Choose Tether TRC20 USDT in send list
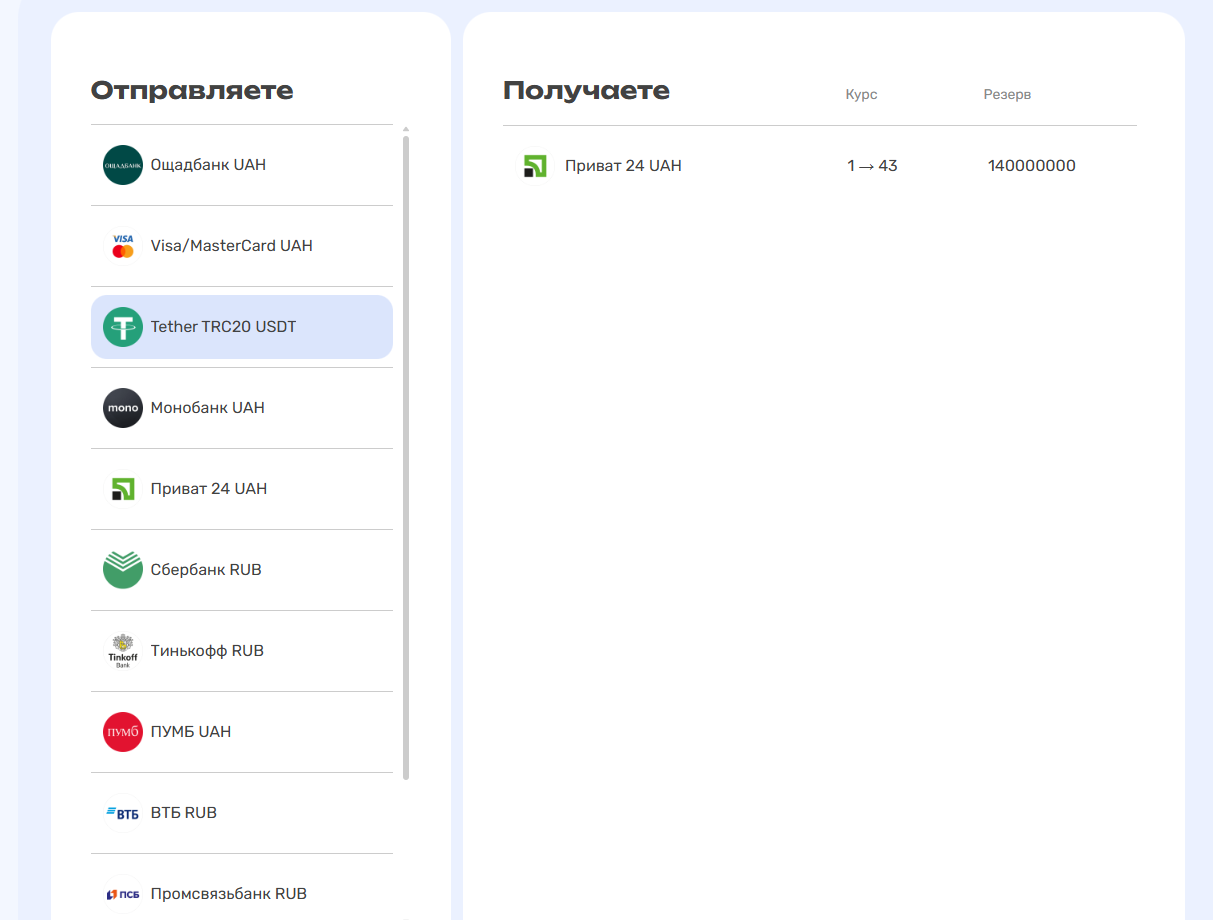Screen dimensions: 1213x920 223,327
